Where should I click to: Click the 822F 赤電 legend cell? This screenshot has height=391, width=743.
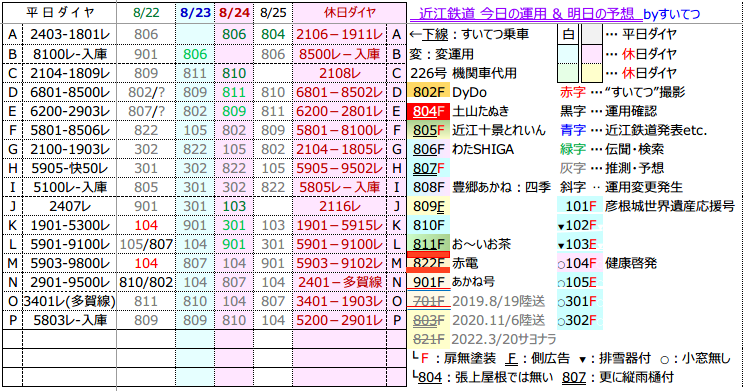tap(428, 263)
